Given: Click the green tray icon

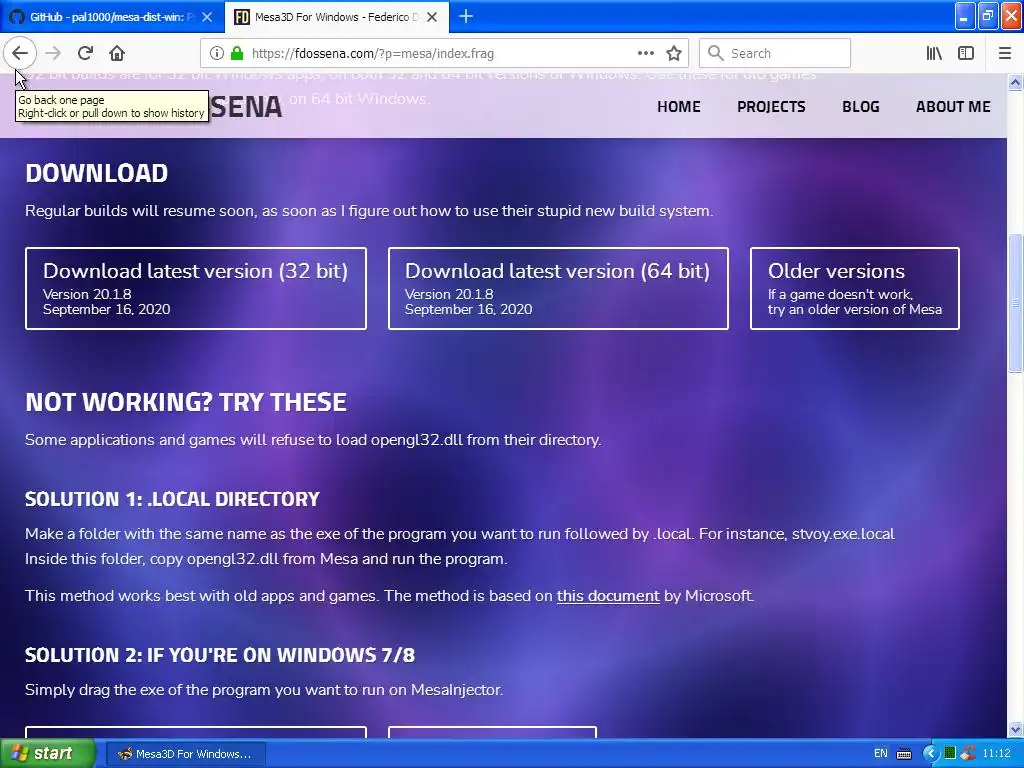Looking at the screenshot, I should 950,753.
